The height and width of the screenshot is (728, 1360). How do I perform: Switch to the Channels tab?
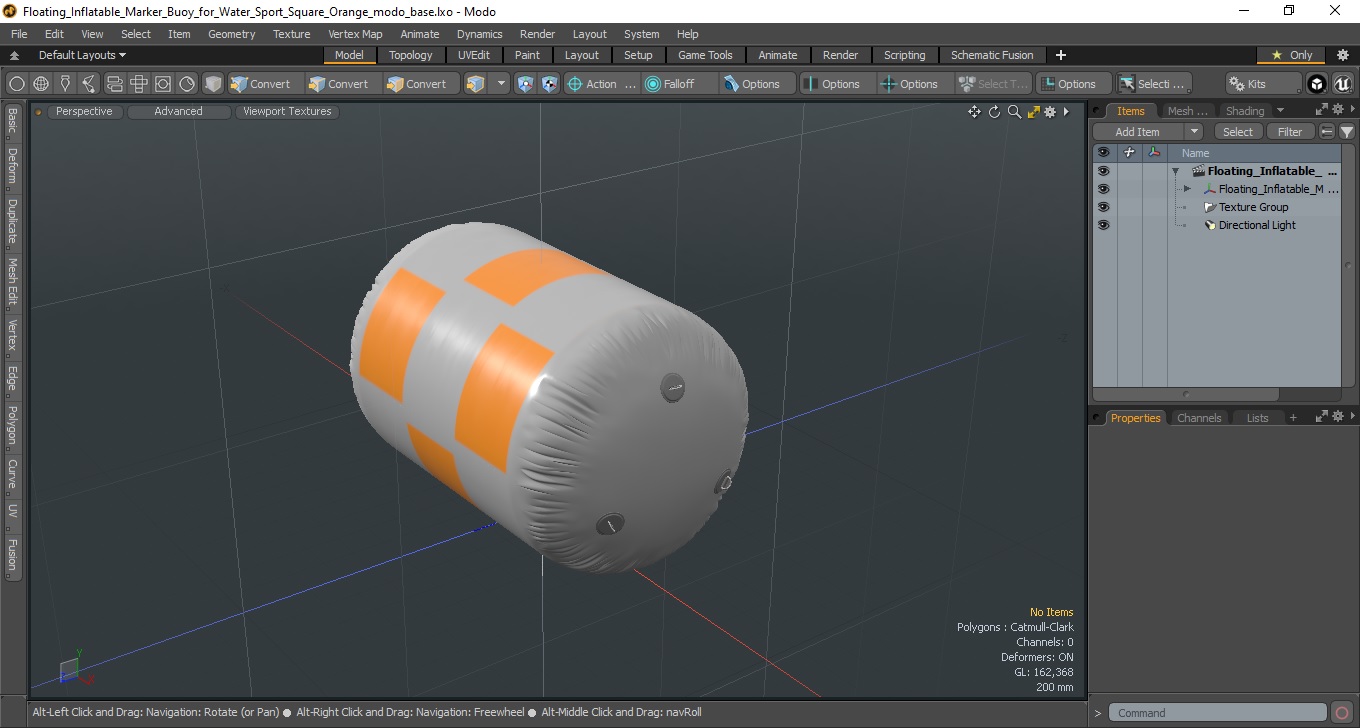[1199, 418]
